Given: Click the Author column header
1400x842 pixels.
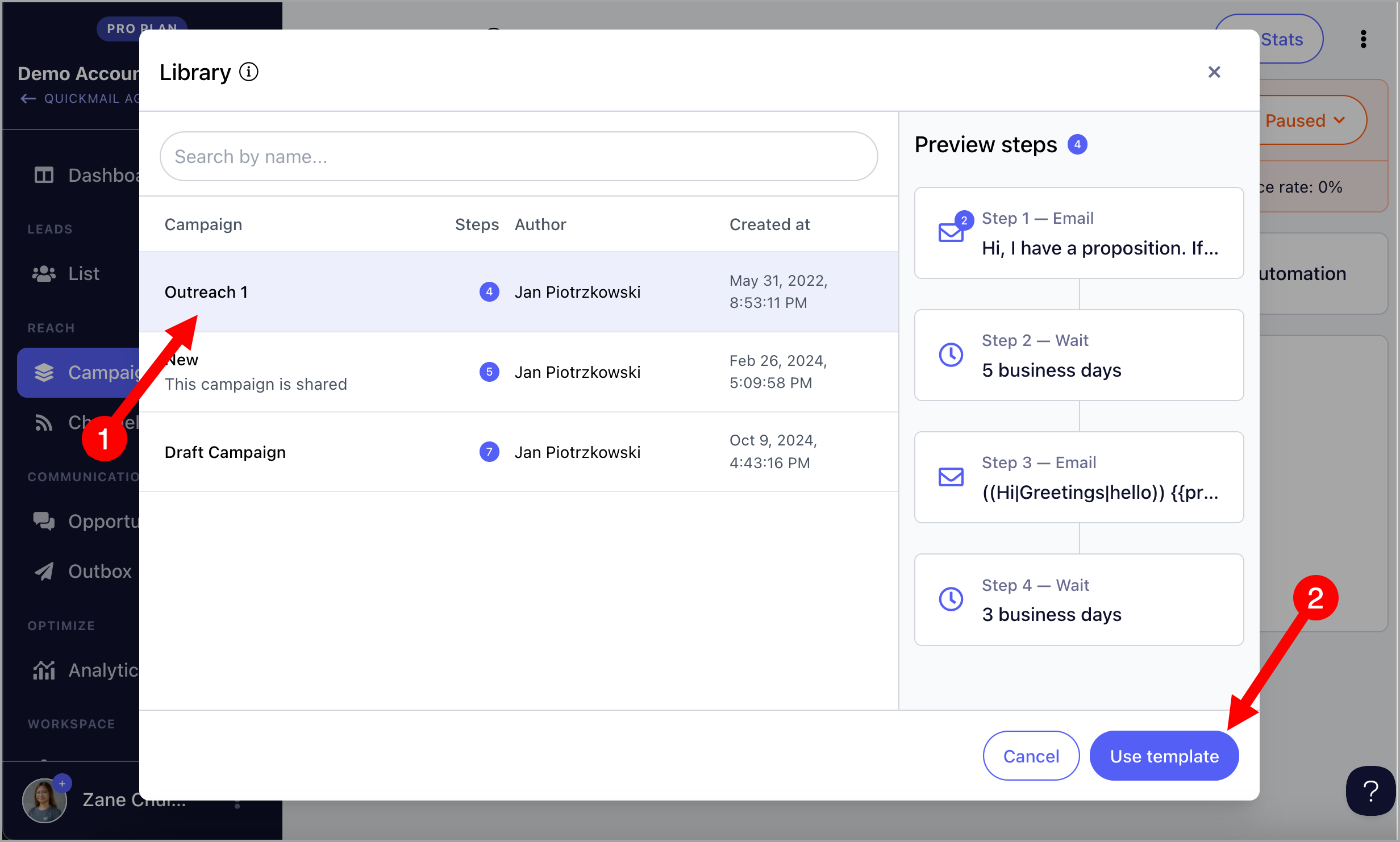Looking at the screenshot, I should pos(540,224).
